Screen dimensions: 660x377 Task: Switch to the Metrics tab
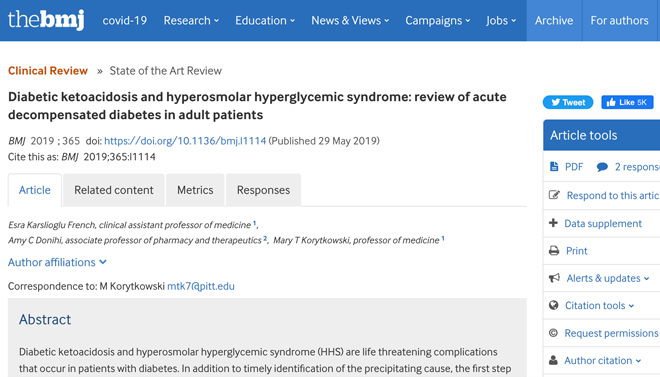195,190
